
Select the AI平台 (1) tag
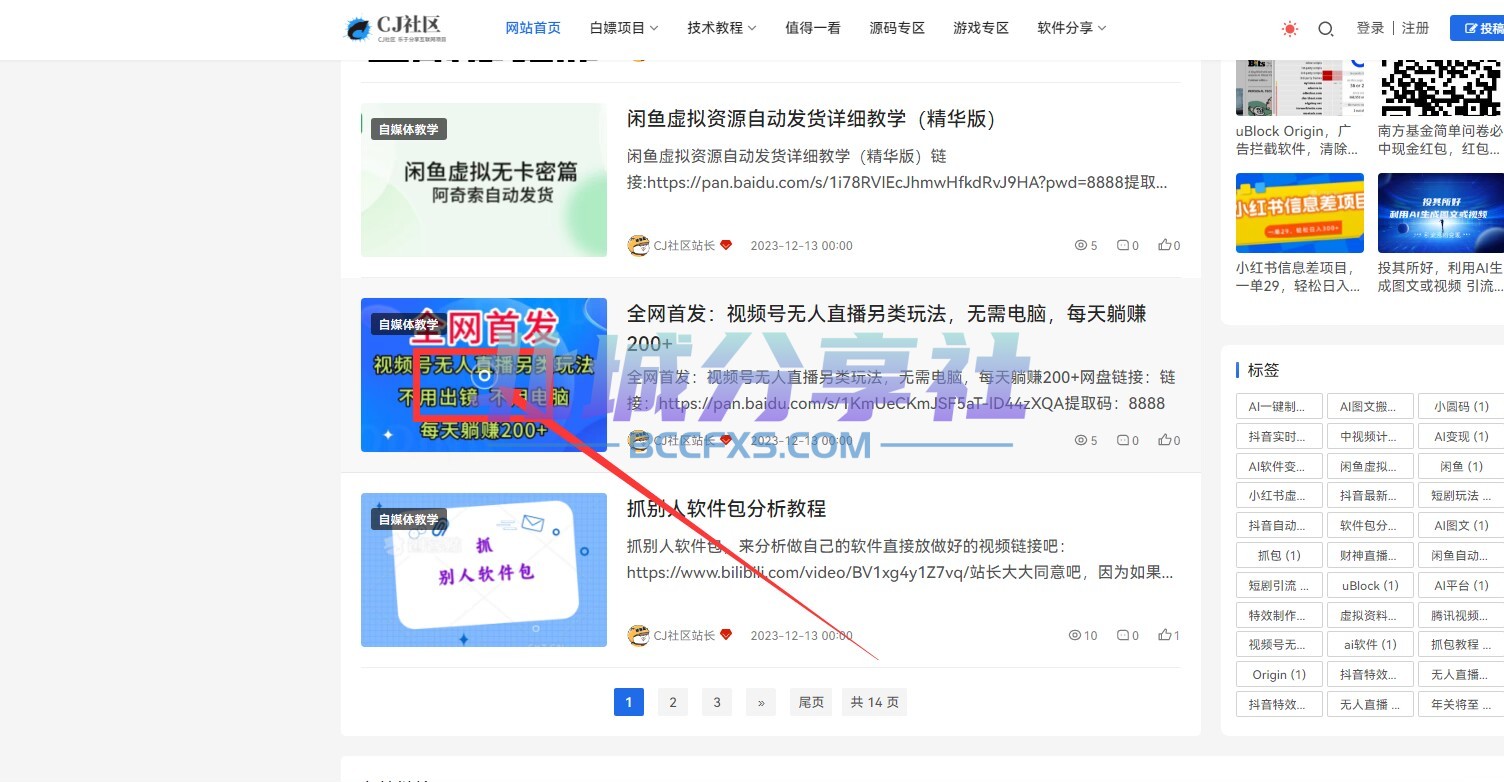pos(1461,585)
